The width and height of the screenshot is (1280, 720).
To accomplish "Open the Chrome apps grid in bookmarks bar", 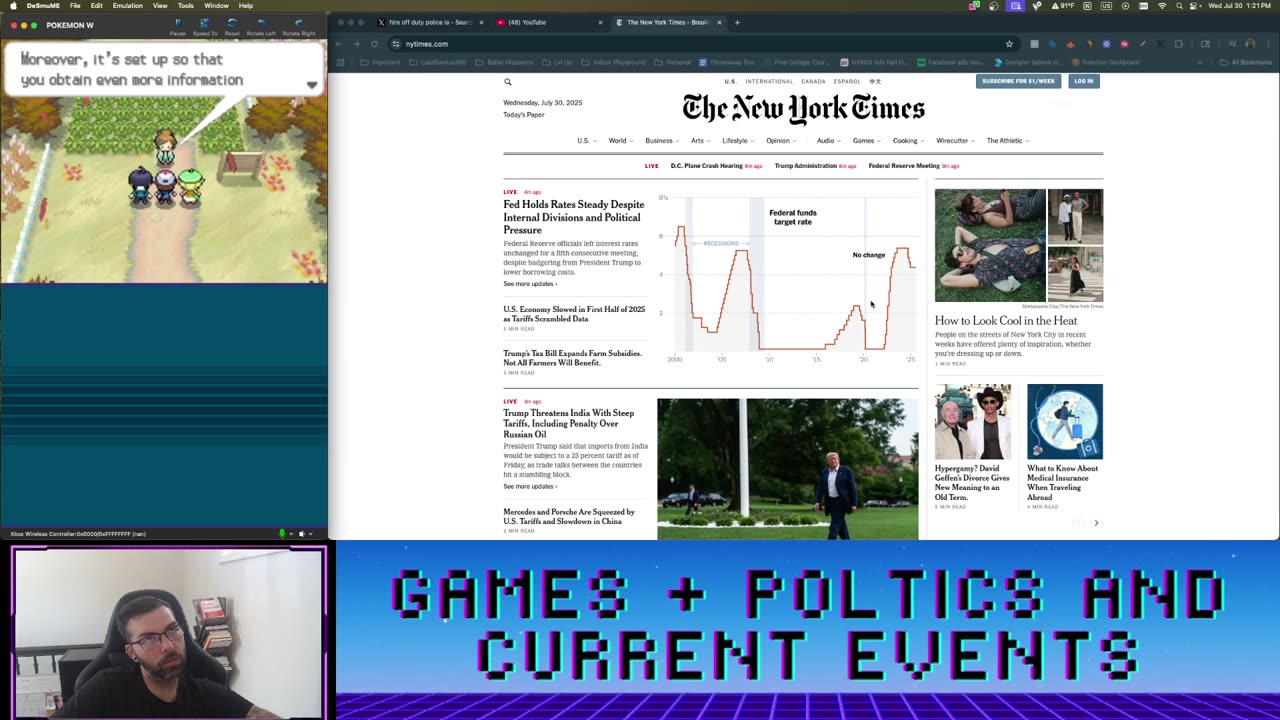I will point(340,62).
